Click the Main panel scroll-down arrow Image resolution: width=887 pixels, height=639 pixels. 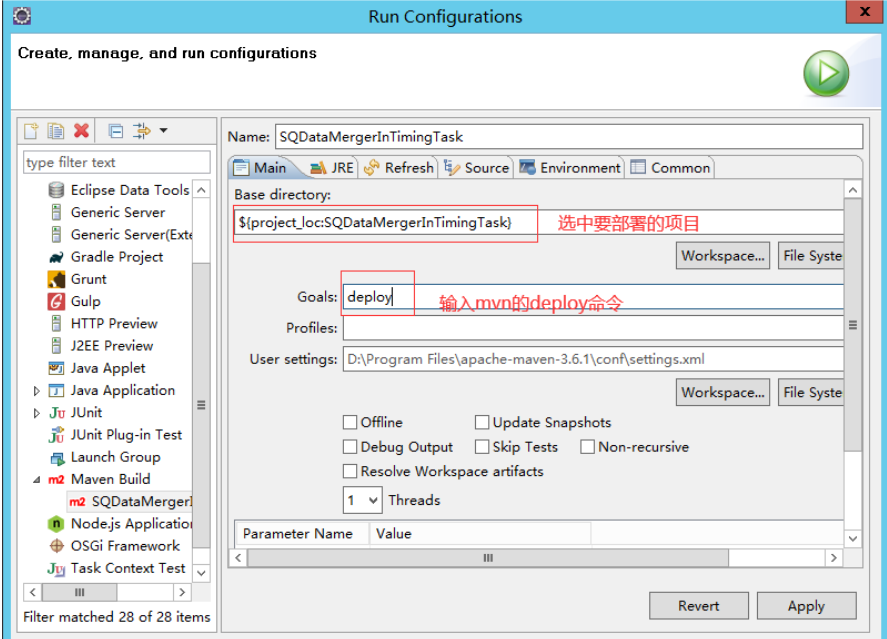tap(853, 539)
